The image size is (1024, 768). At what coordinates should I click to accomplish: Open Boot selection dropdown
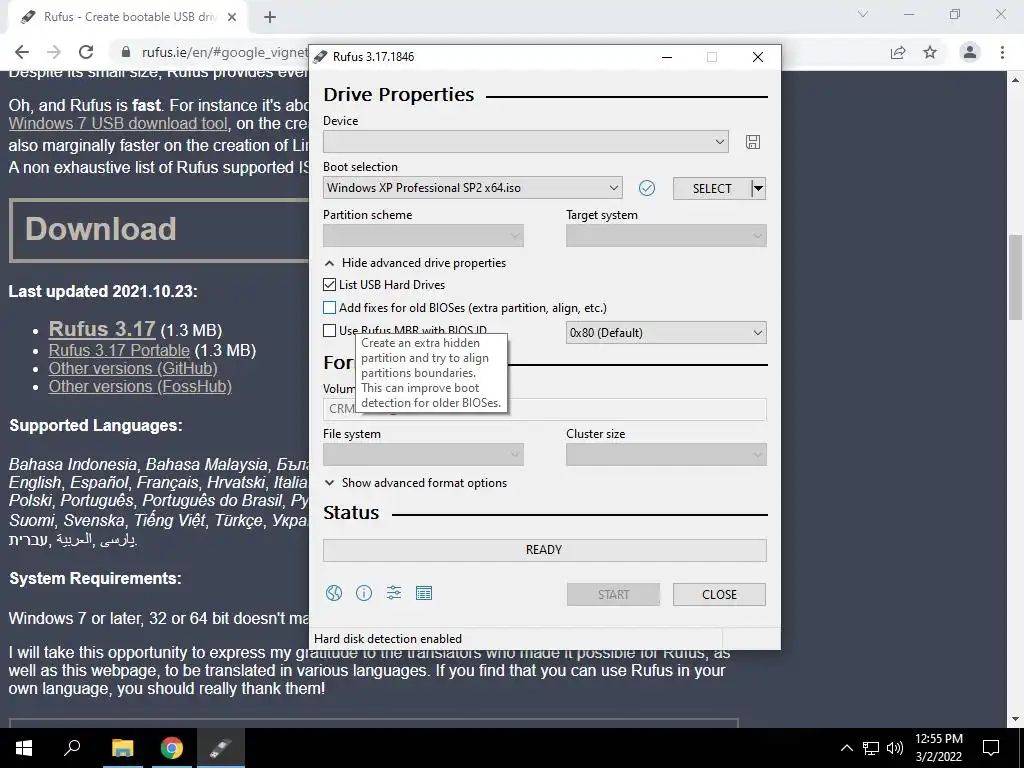(473, 188)
